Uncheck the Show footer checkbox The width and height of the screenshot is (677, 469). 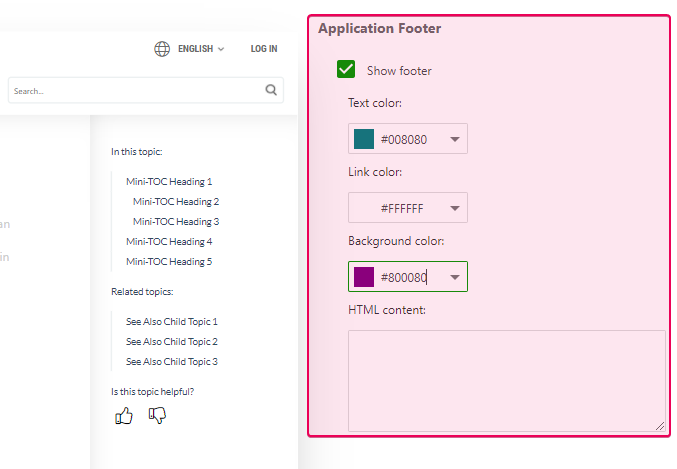346,69
